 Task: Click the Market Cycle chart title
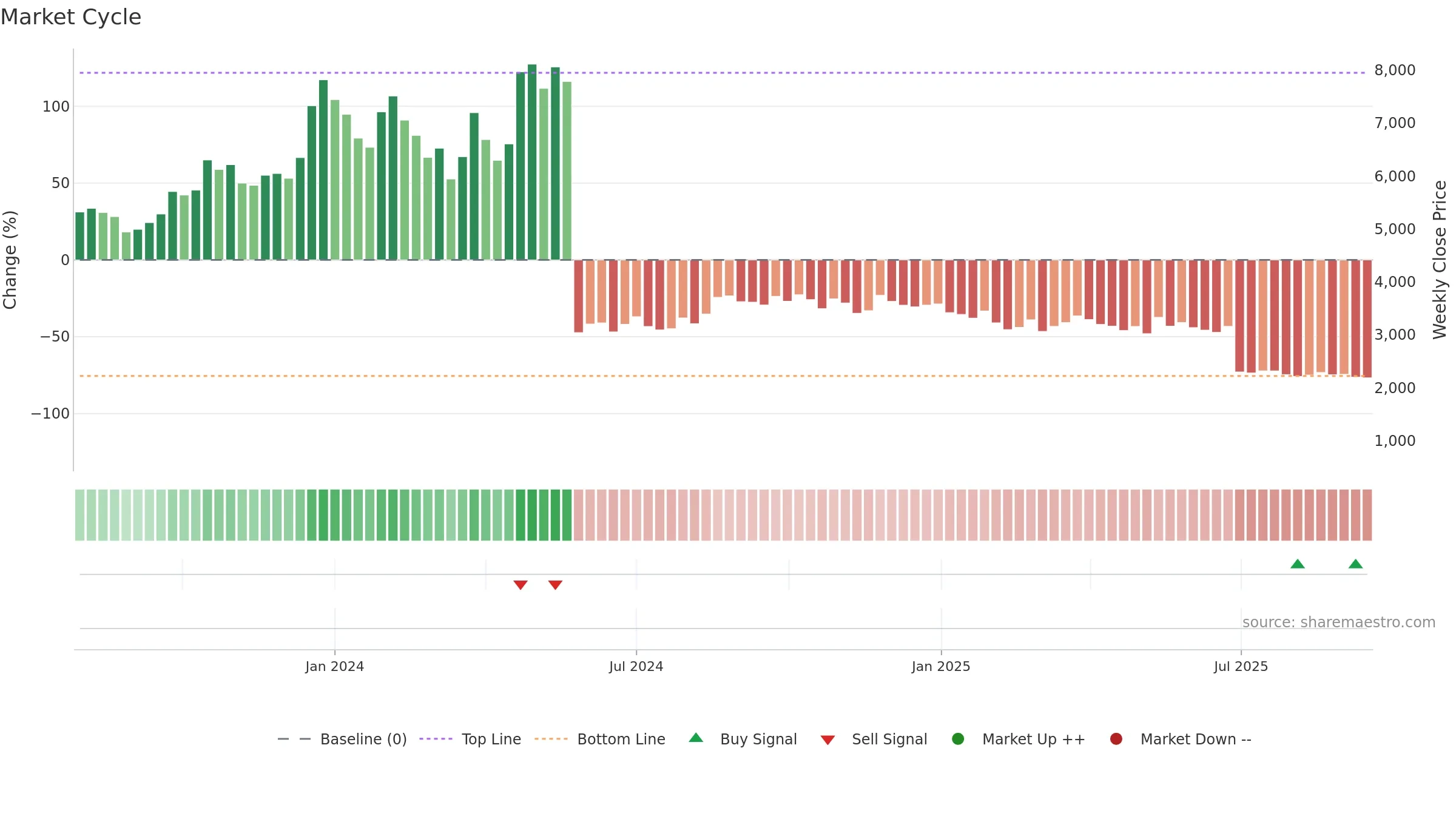[71, 17]
